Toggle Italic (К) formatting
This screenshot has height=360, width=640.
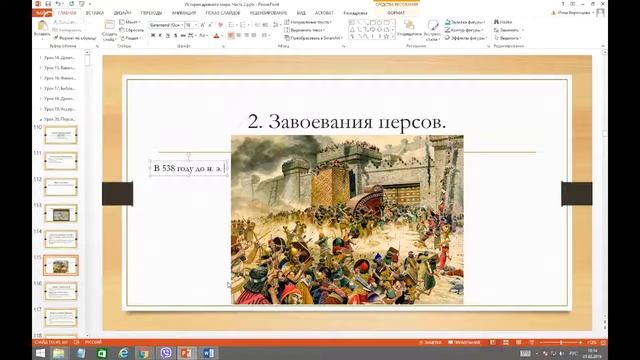(x=160, y=36)
